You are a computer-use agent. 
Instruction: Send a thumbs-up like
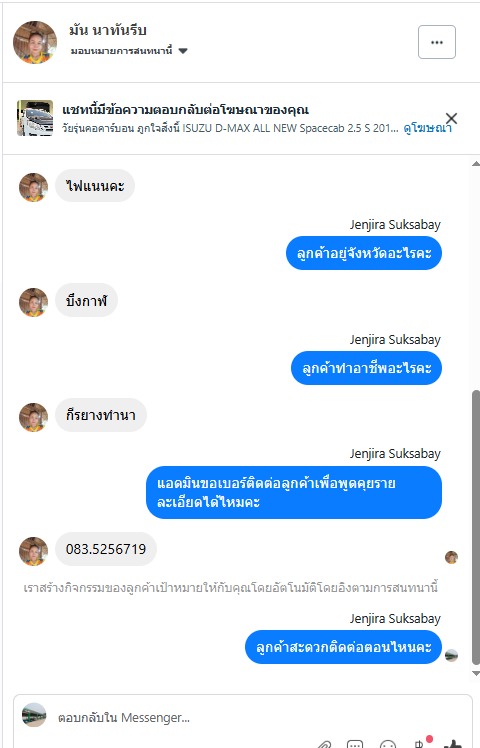453,743
